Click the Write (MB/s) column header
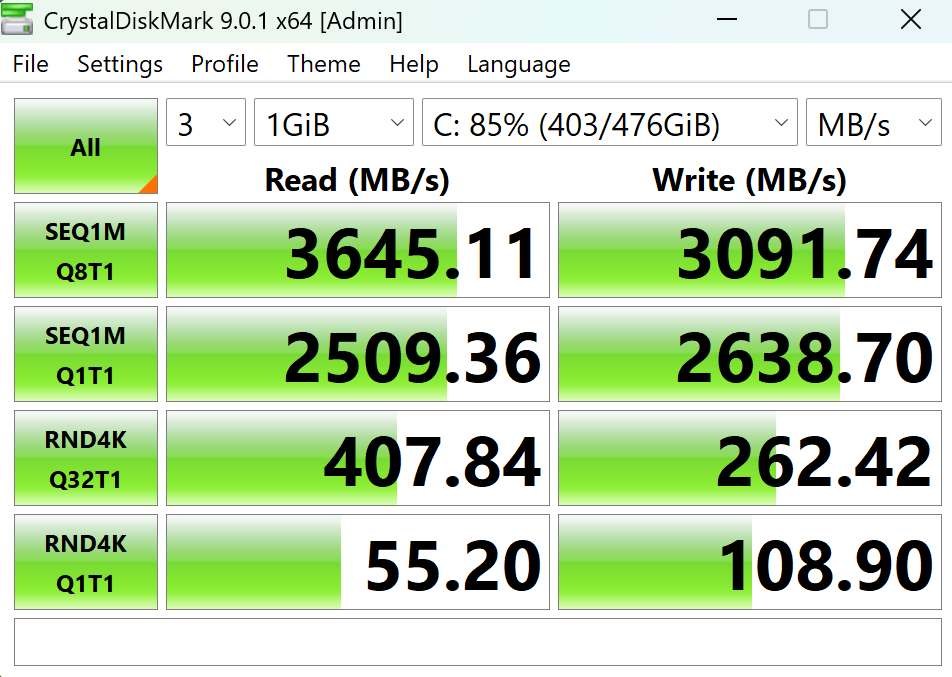Screen dimensions: 952x677 749,180
